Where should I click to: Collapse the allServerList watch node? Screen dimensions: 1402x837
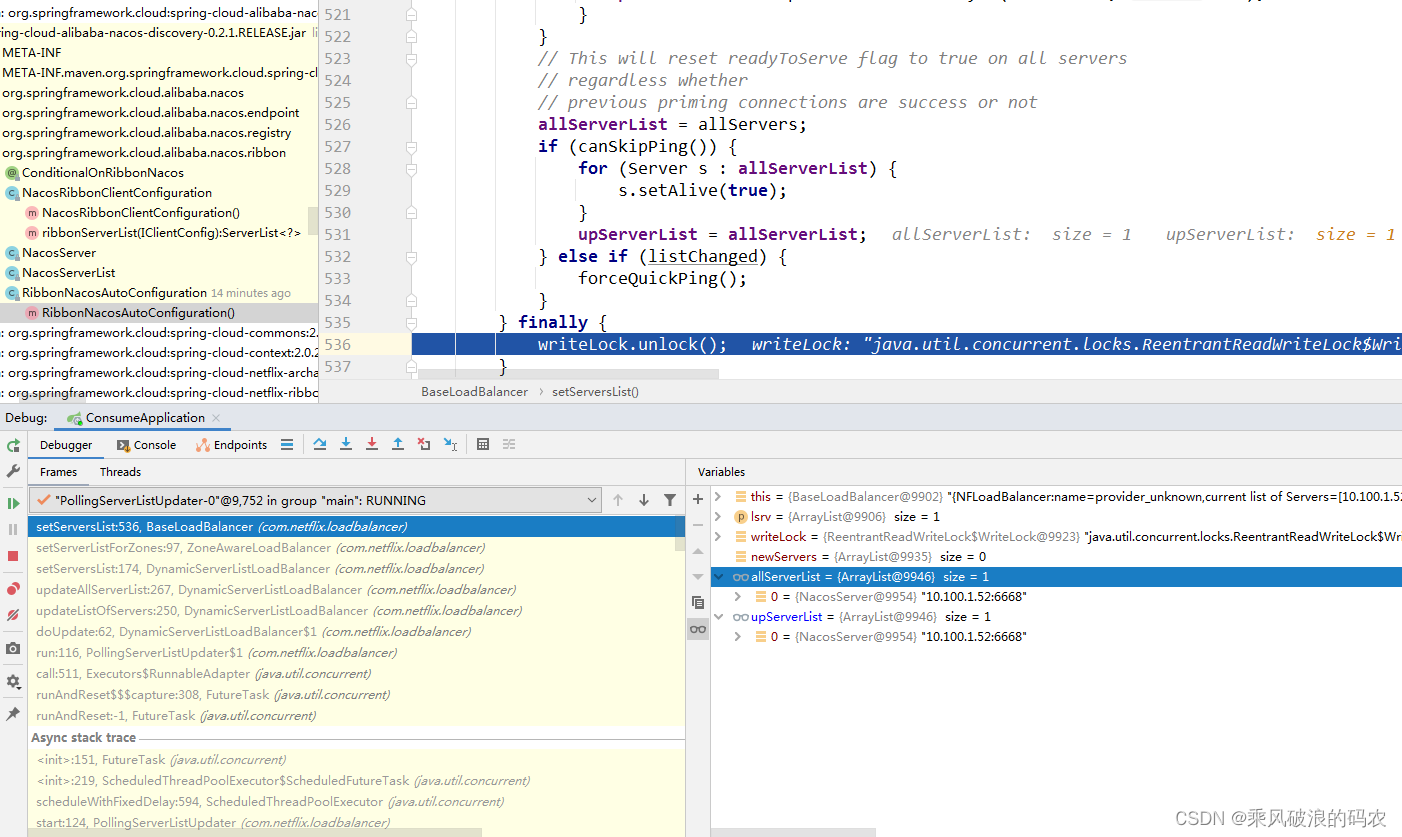[718, 576]
